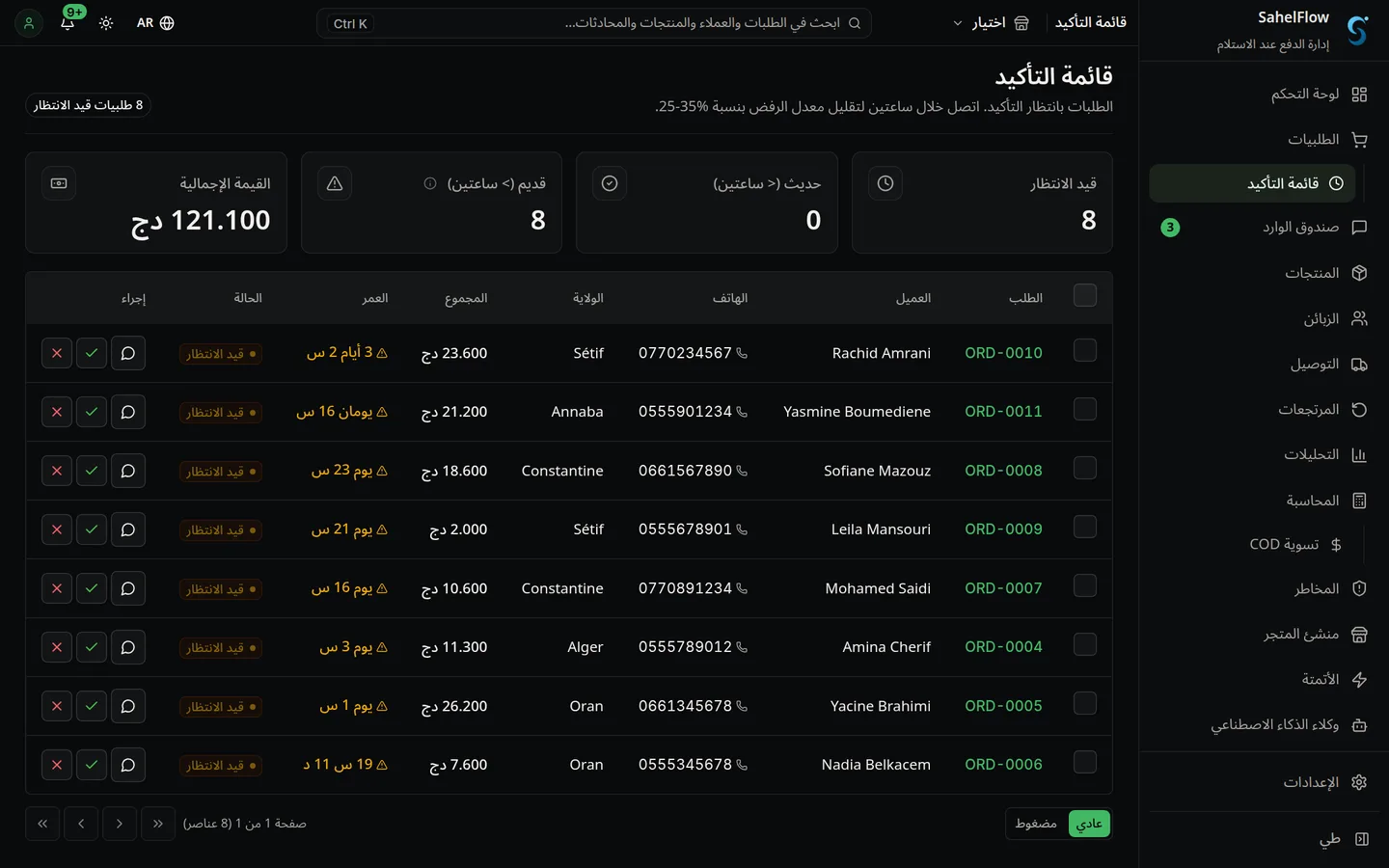Select checkbox for order ORD-0008
Viewport: 1389px width, 868px height.
[1085, 468]
